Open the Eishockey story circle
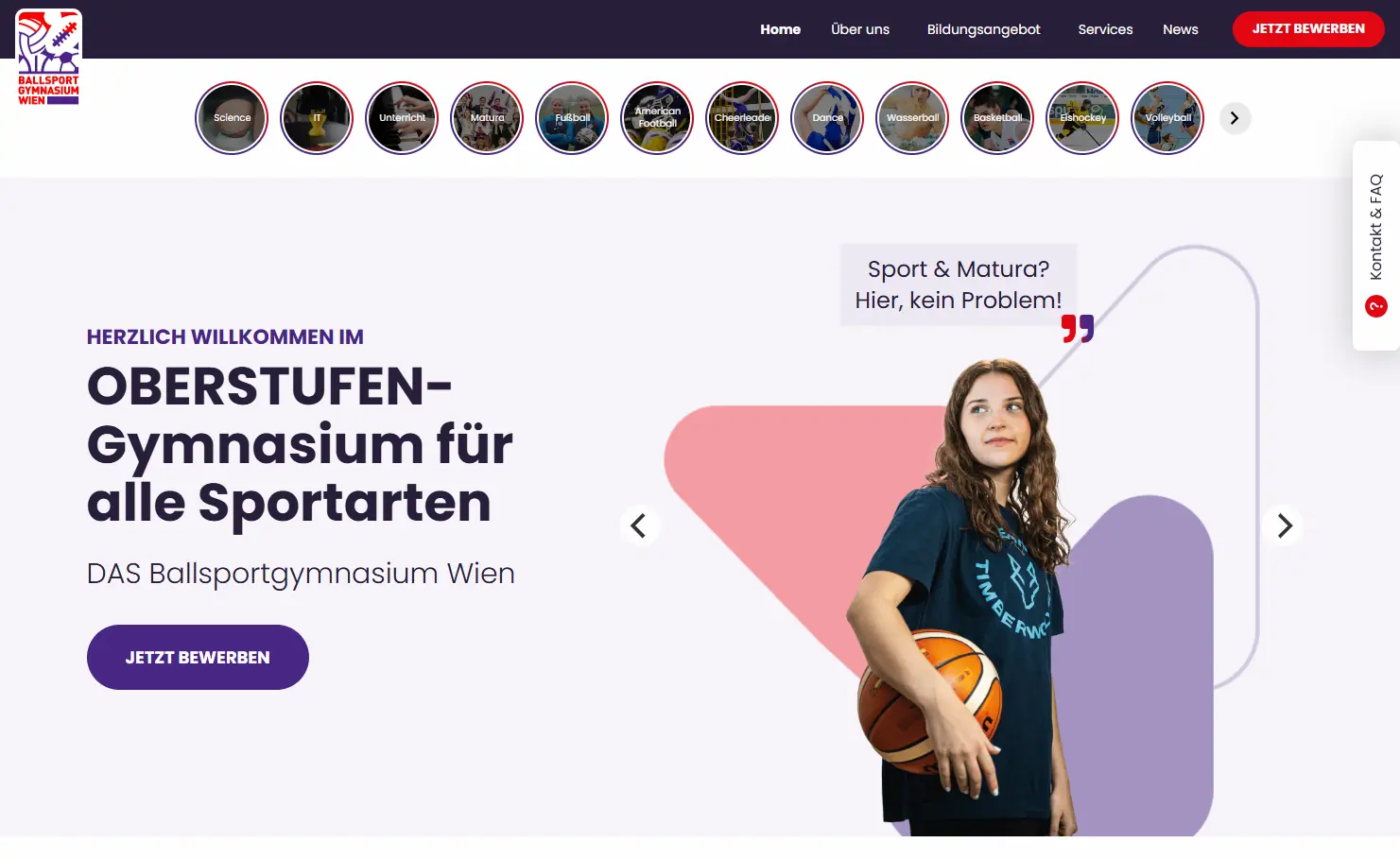1400x860 pixels. [1082, 118]
